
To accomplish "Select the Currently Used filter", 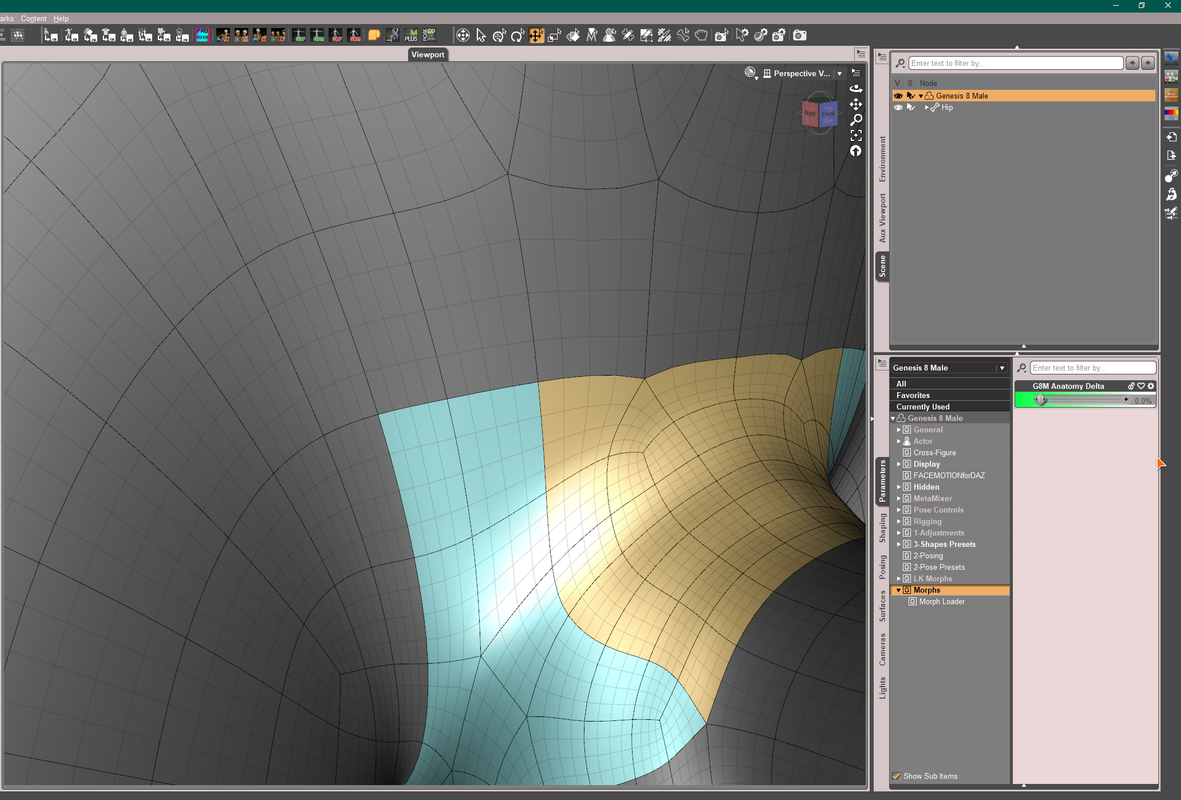I will pyautogui.click(x=923, y=407).
